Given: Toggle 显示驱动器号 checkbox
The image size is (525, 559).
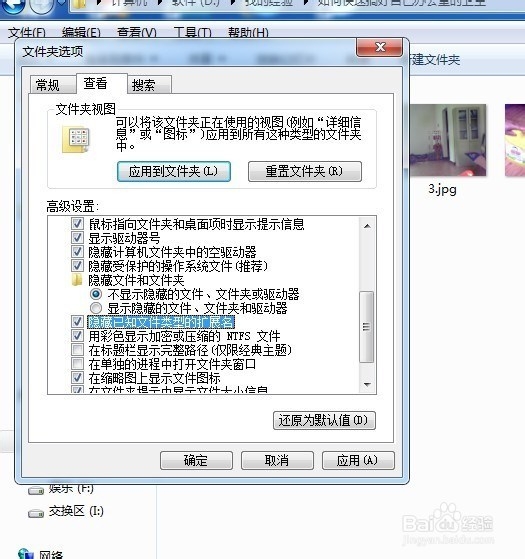Looking at the screenshot, I should click(77, 238).
